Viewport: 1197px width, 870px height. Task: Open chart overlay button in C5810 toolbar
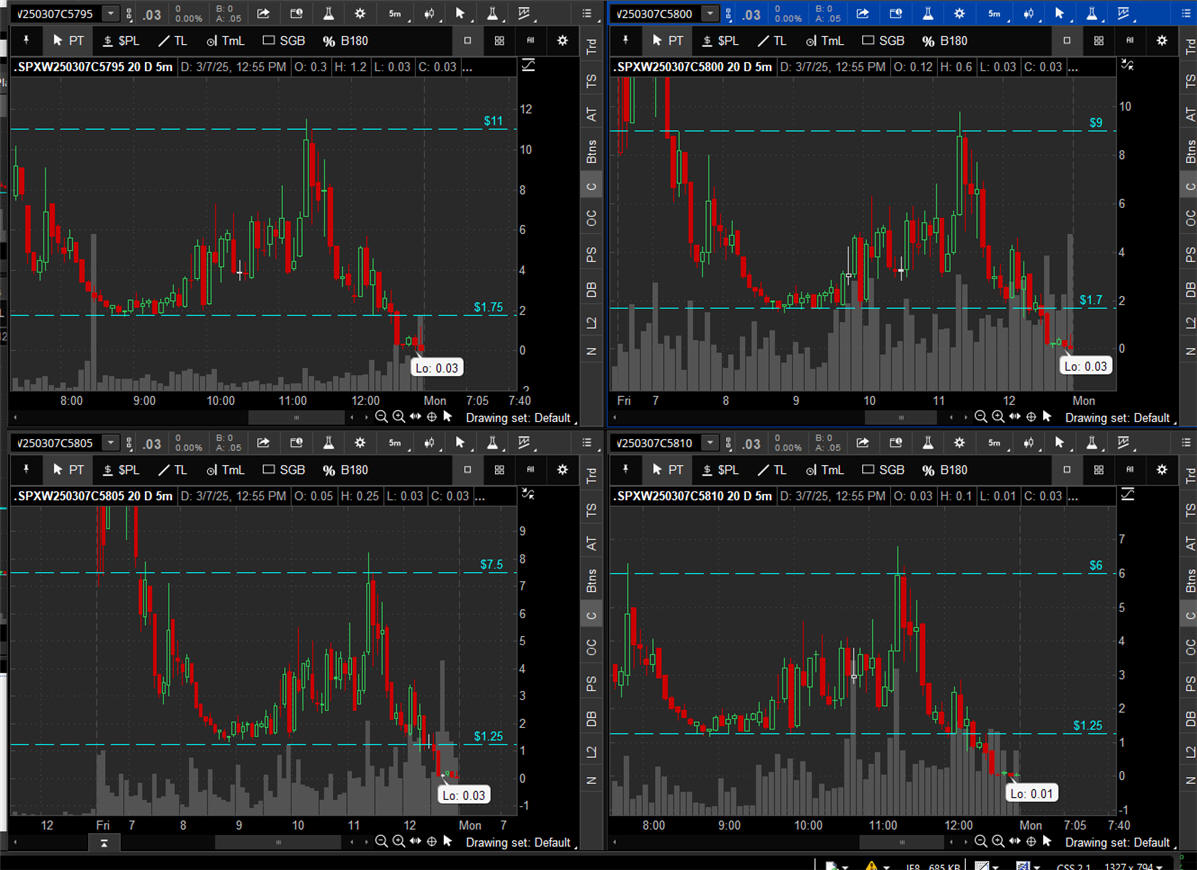point(1124,443)
